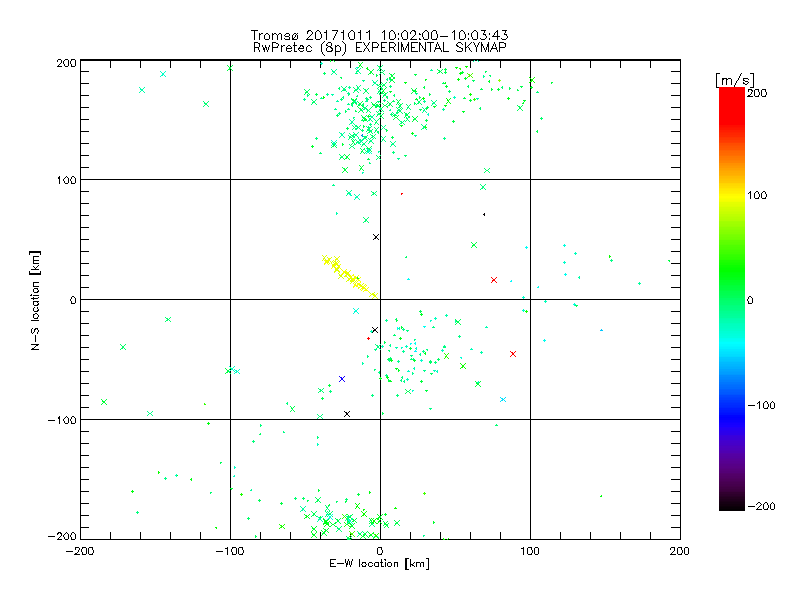Click the E-W axis tick label '-200'
Image resolution: width=800 pixels, height=600 pixels.
click(80, 551)
